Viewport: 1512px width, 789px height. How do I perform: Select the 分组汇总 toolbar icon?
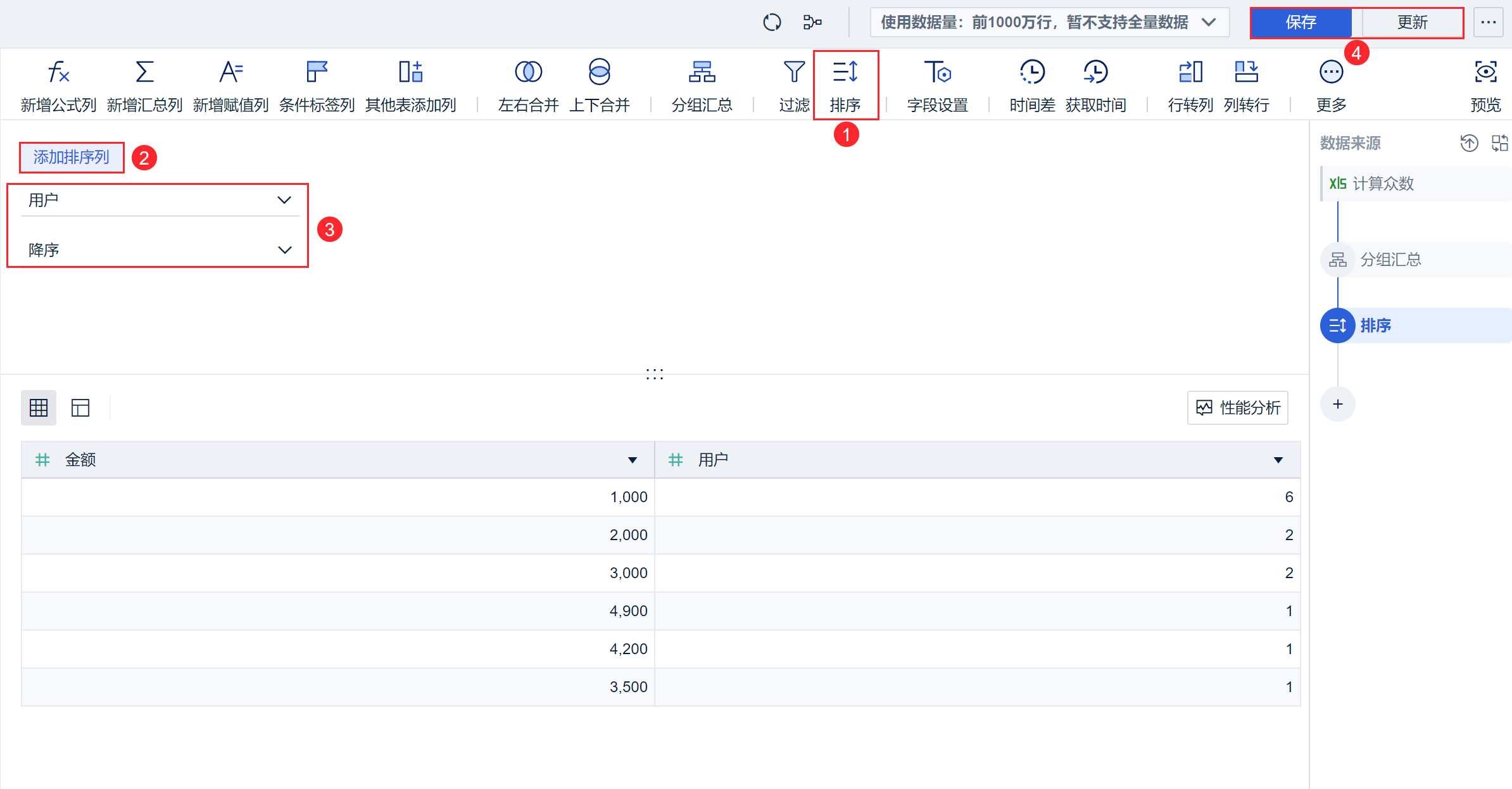pyautogui.click(x=702, y=72)
